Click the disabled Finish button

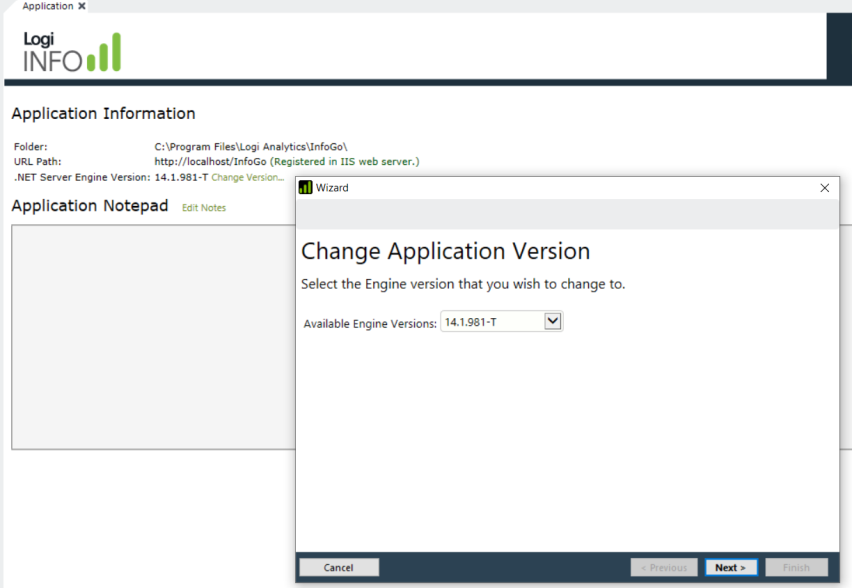[x=797, y=567]
